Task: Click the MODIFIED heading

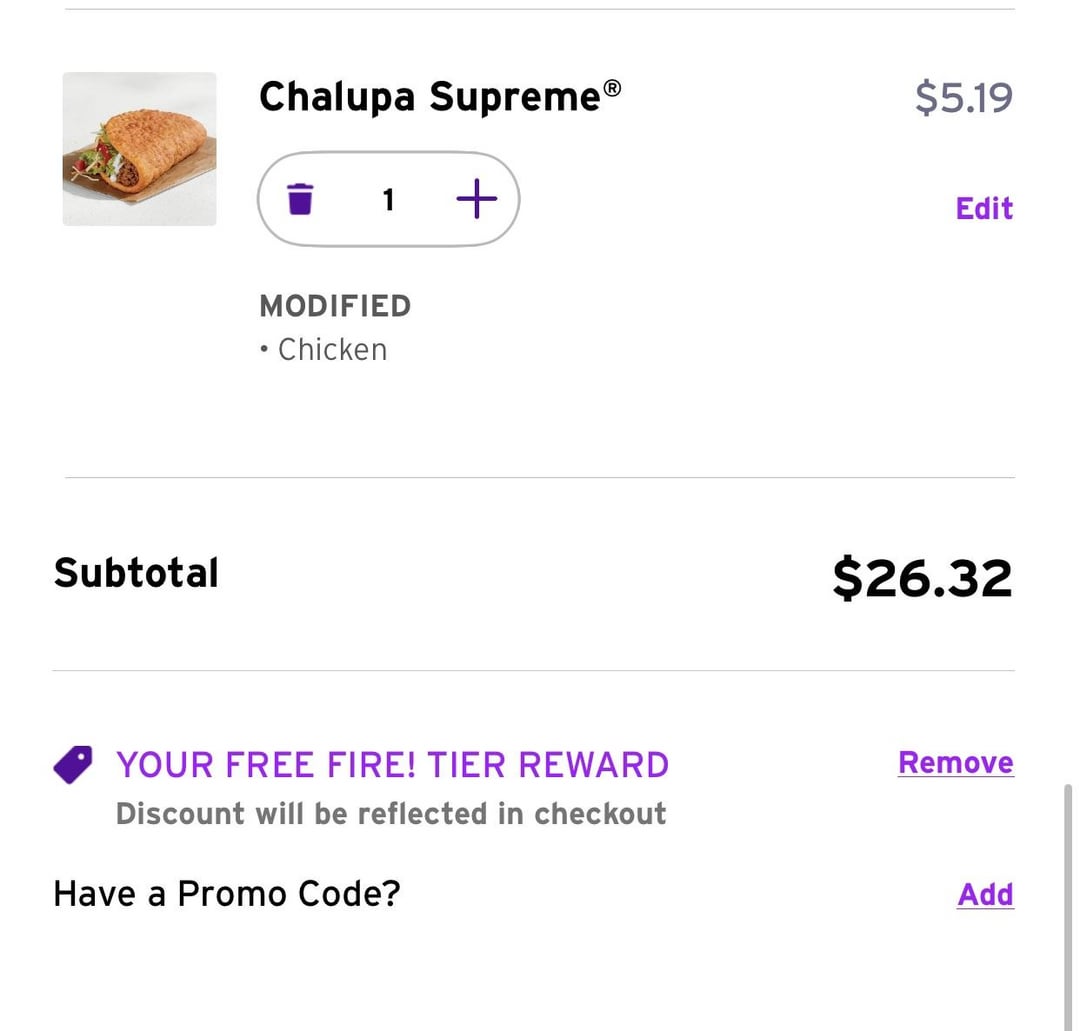Action: coord(334,305)
